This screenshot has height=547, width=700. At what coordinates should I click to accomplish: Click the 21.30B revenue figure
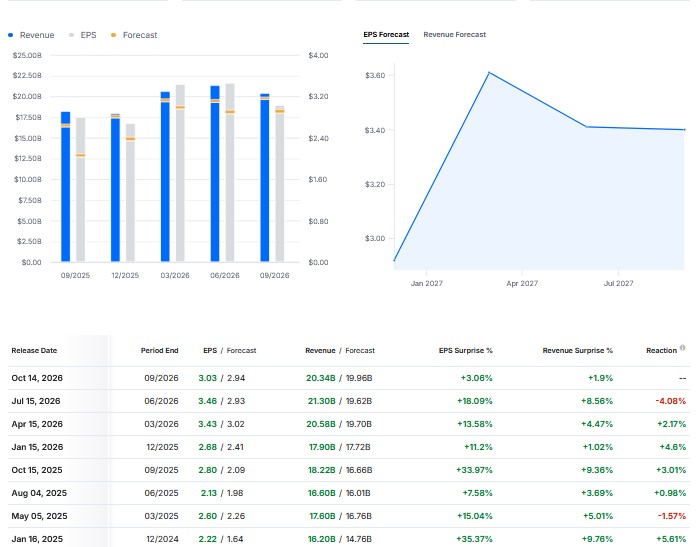pos(321,401)
